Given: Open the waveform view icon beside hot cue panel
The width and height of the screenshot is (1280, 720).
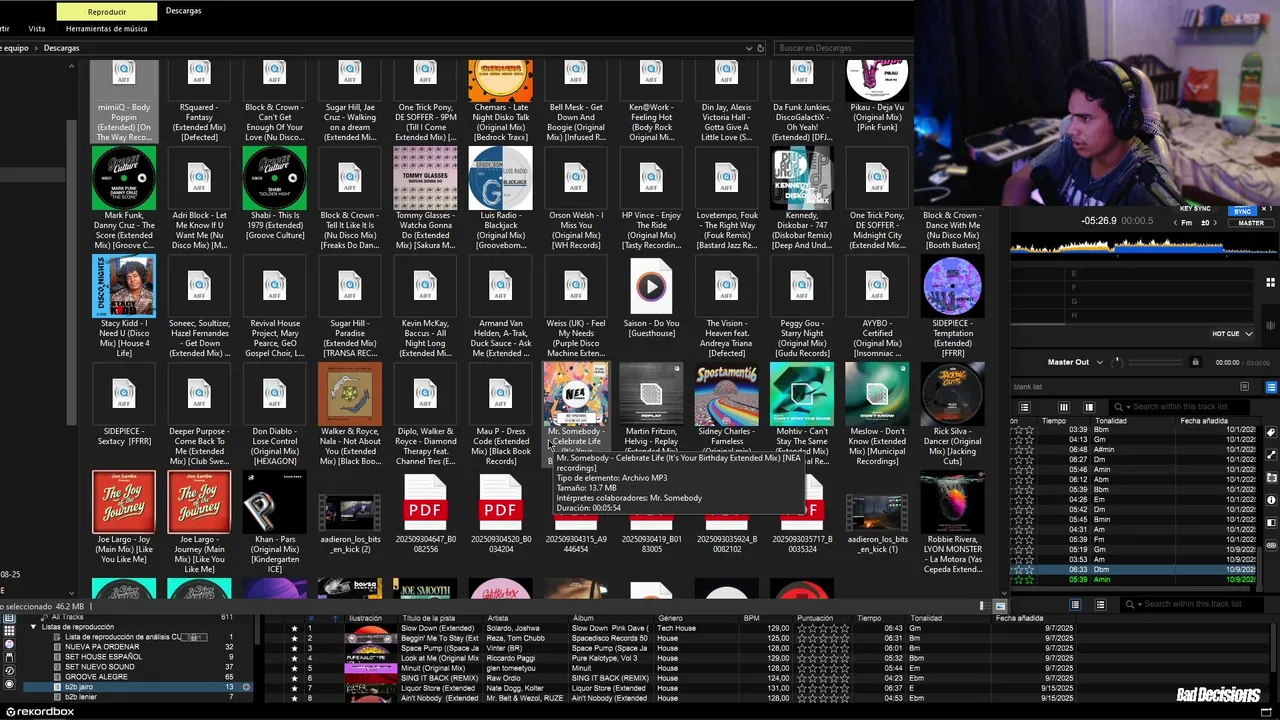Looking at the screenshot, I should [1270, 325].
